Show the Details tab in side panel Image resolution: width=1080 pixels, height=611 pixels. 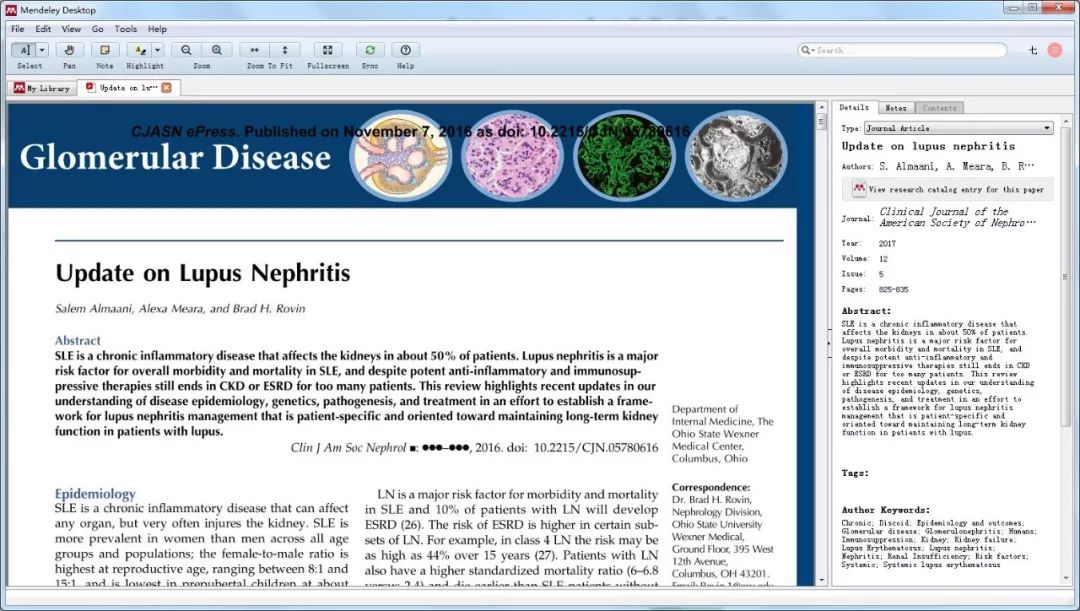(854, 107)
